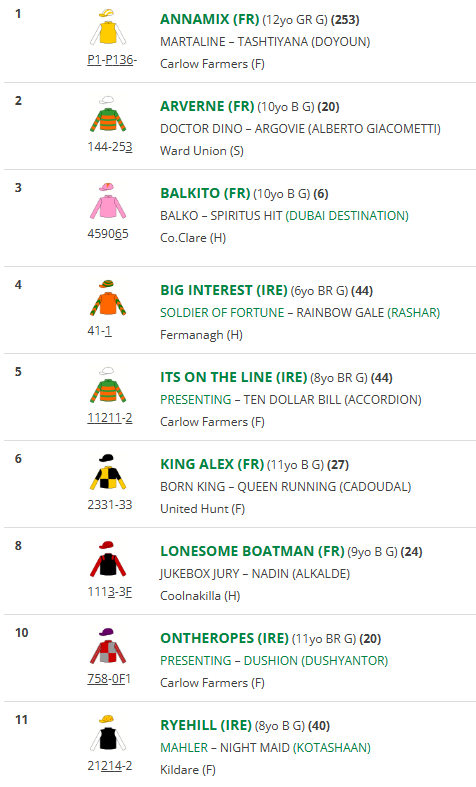Click King Alex's black and yellow quartered silks

coord(108,472)
